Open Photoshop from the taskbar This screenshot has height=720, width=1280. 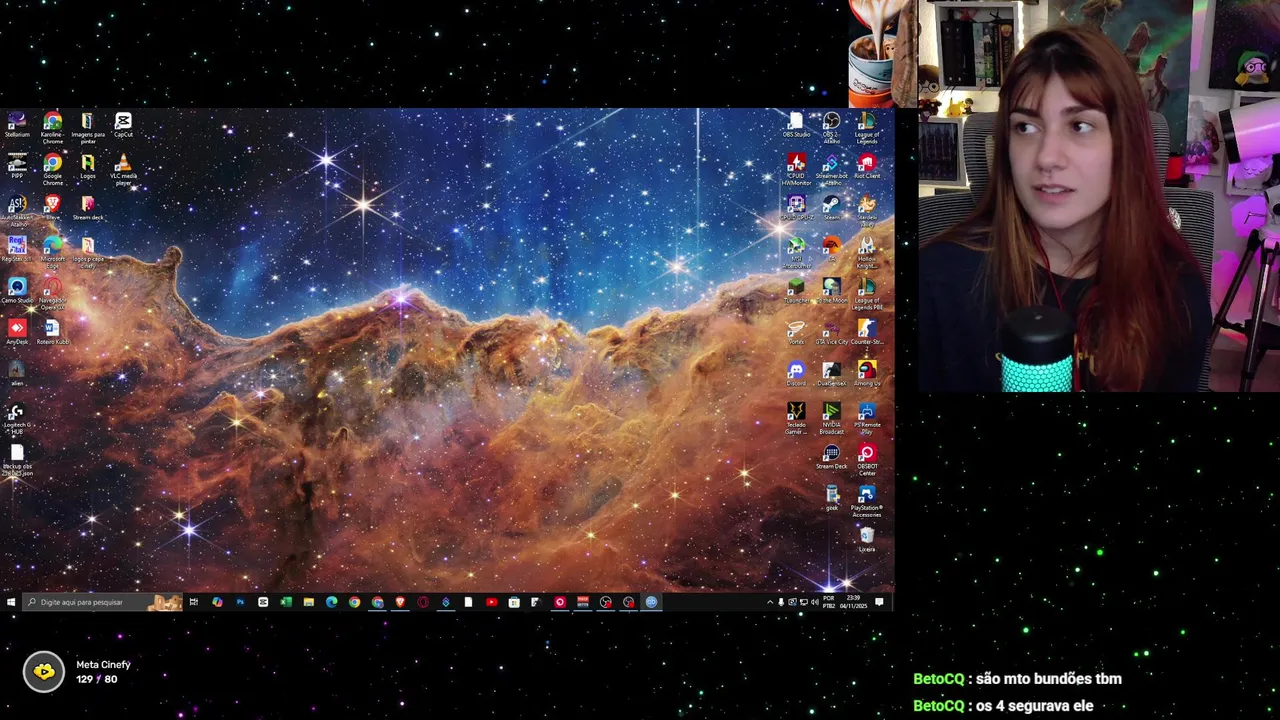pyautogui.click(x=240, y=602)
